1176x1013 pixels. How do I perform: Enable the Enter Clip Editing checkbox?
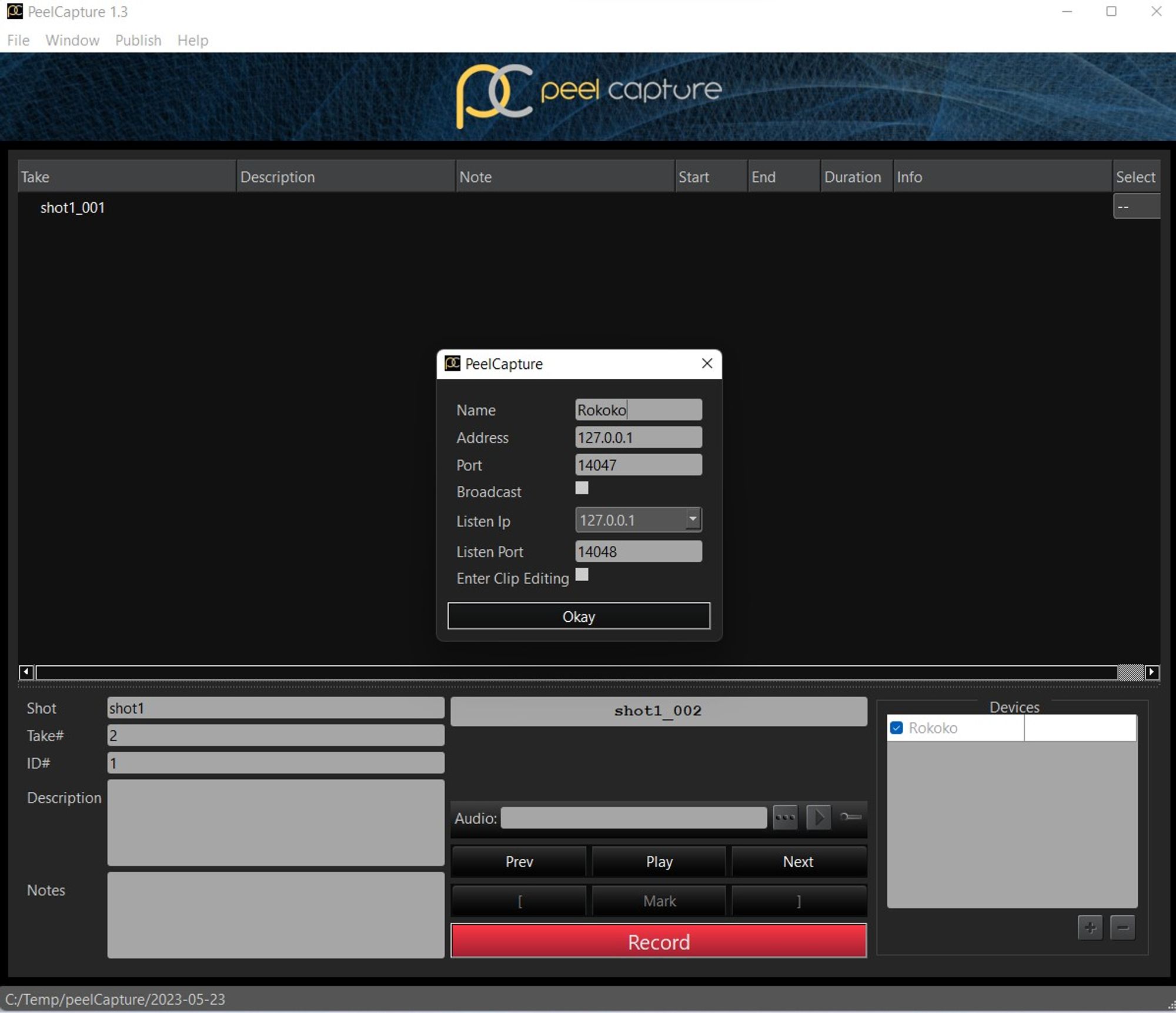pos(582,575)
